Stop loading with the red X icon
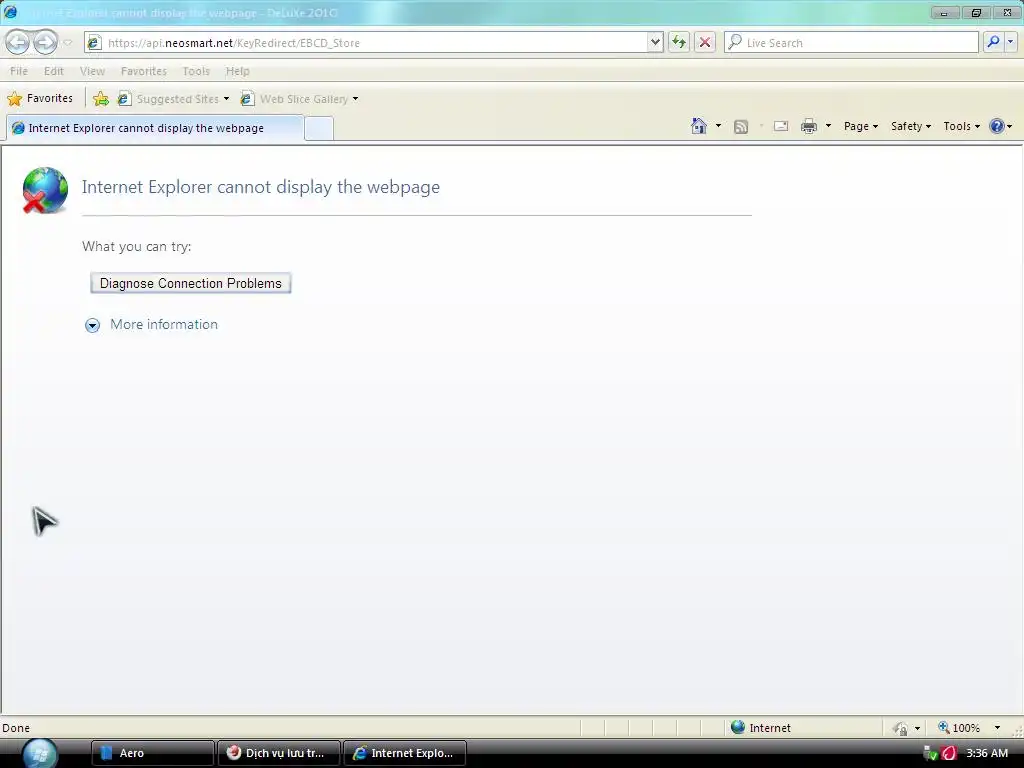The height and width of the screenshot is (768, 1024). click(705, 42)
